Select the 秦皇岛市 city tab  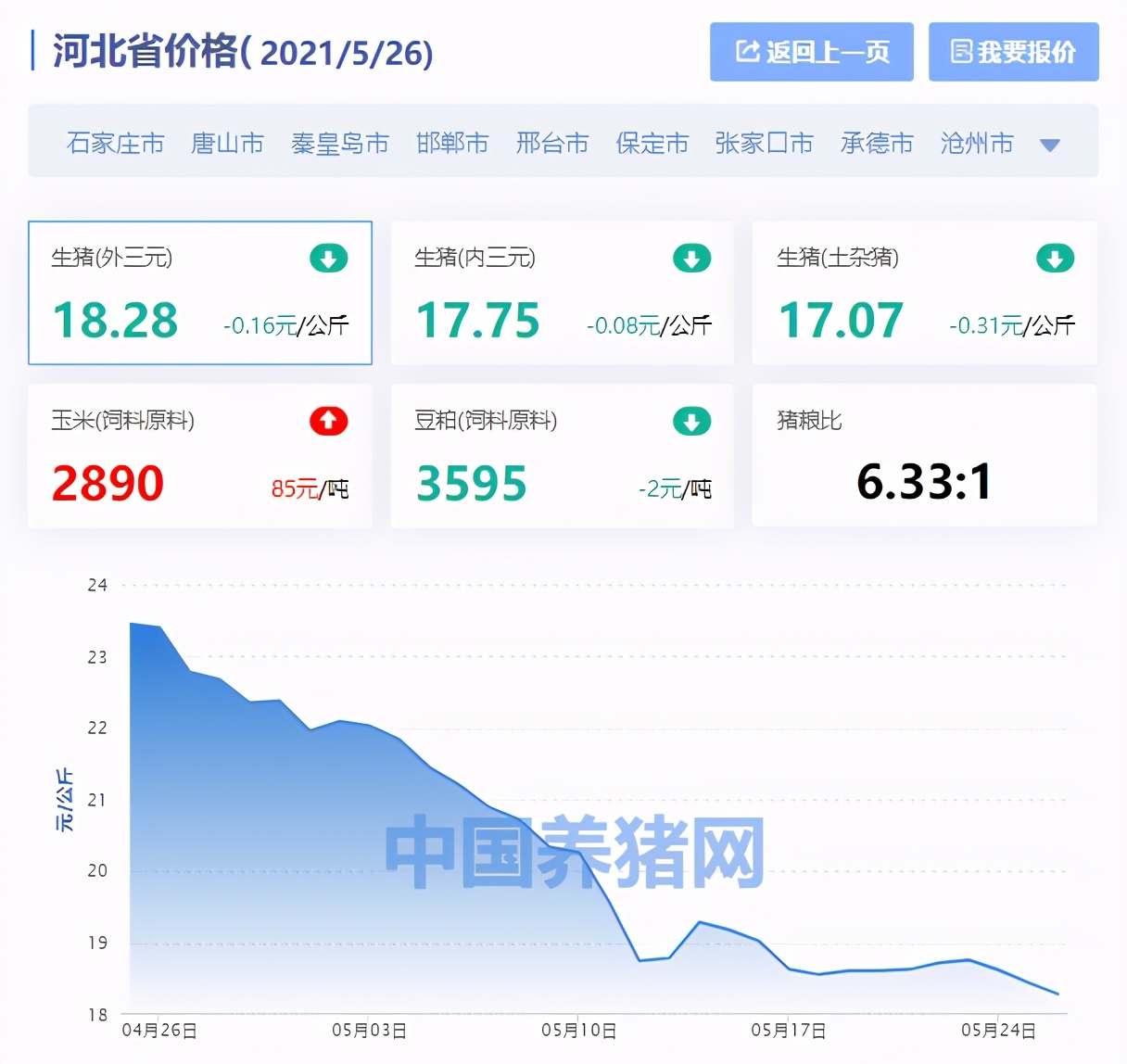tap(340, 144)
